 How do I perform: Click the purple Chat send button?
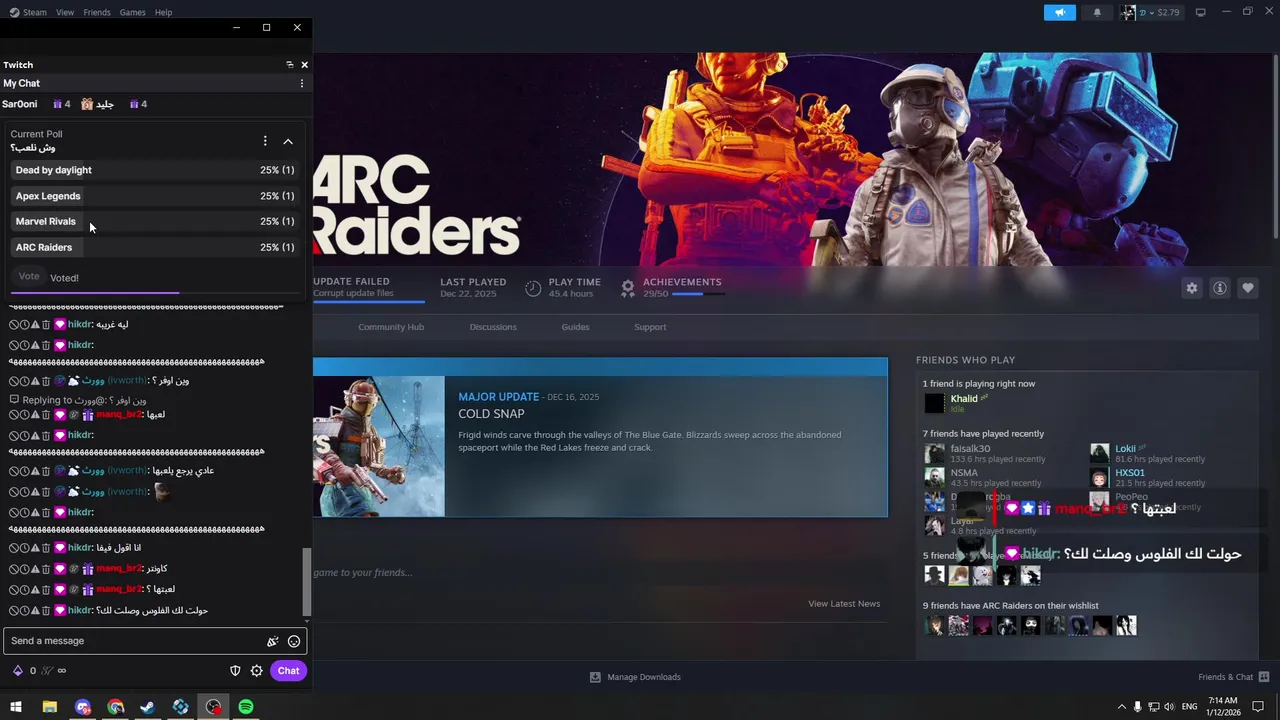coord(288,671)
